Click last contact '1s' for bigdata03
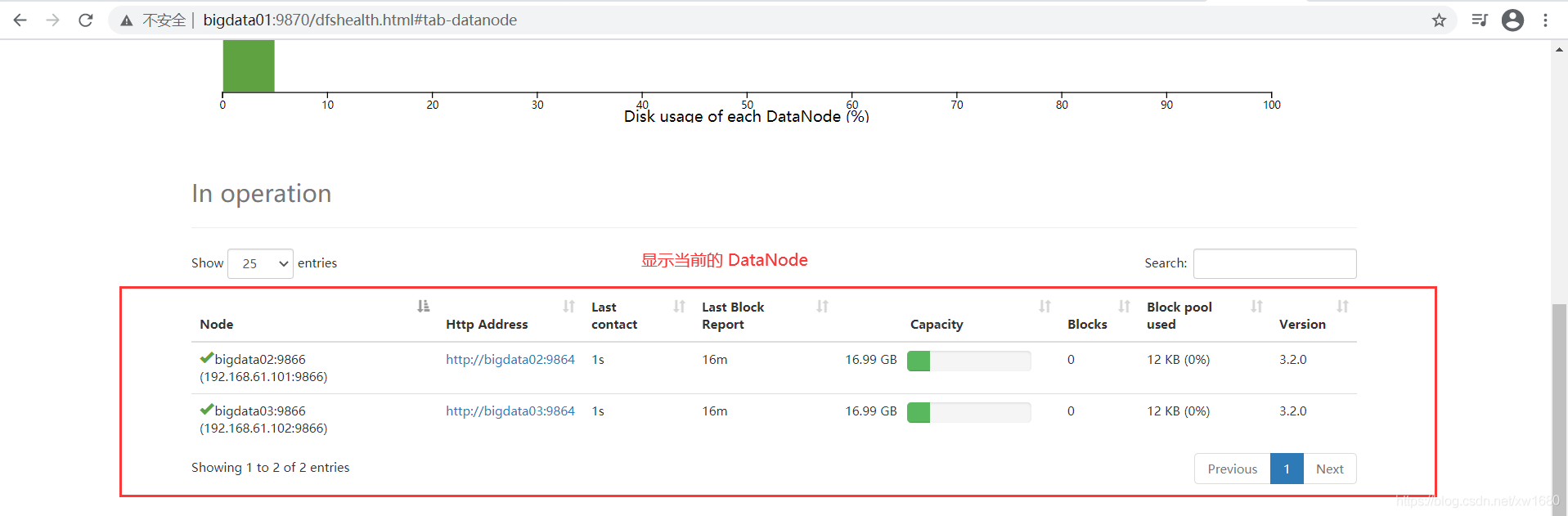Viewport: 1568px width, 516px height. click(x=598, y=411)
